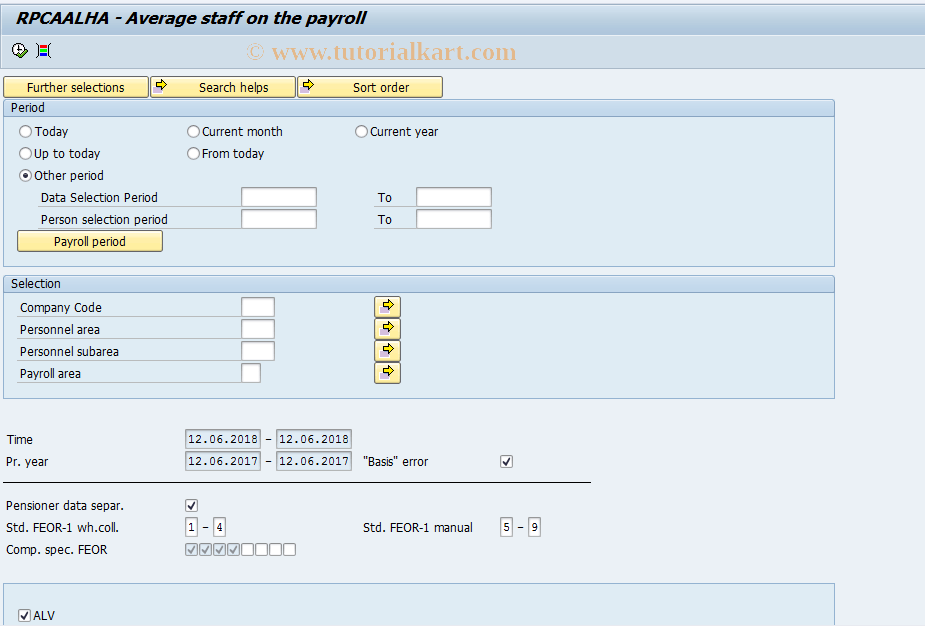This screenshot has height=627, width=925.
Task: Click the arrow icon on Search helps button
Action: click(160, 87)
